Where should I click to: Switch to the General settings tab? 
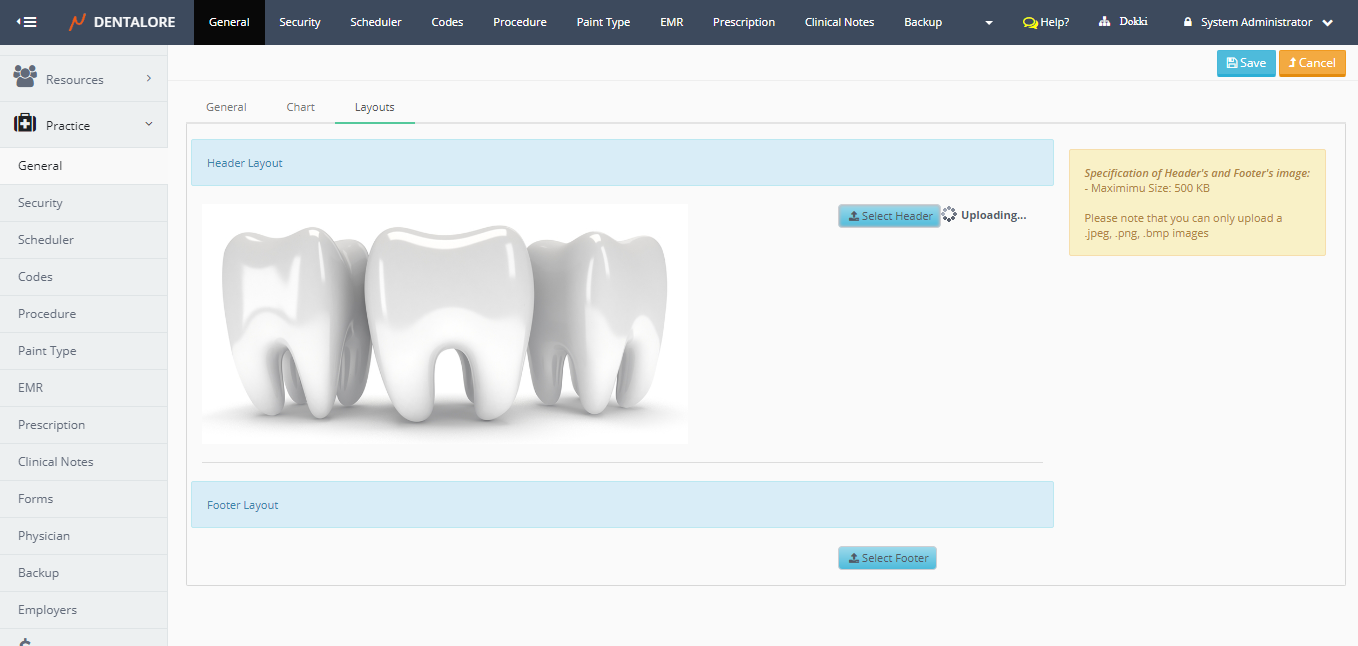pyautogui.click(x=226, y=107)
